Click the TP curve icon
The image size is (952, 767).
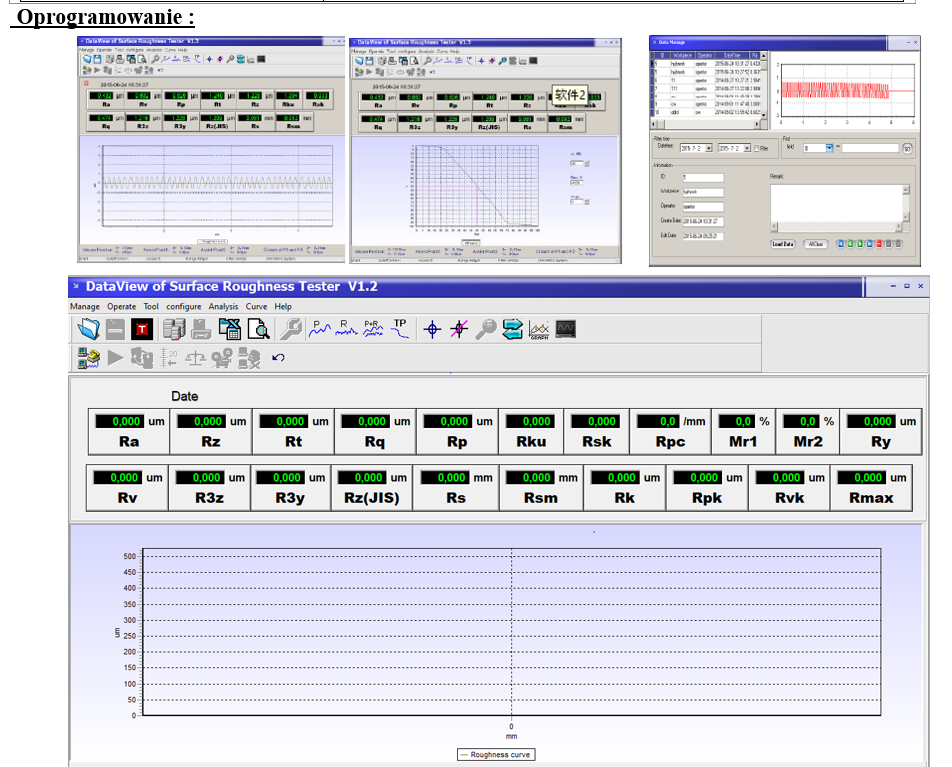(x=400, y=328)
